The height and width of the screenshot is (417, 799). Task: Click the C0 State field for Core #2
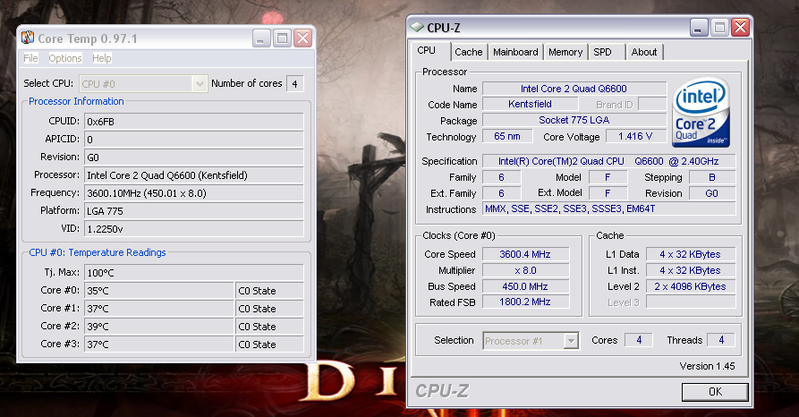pyautogui.click(x=270, y=326)
